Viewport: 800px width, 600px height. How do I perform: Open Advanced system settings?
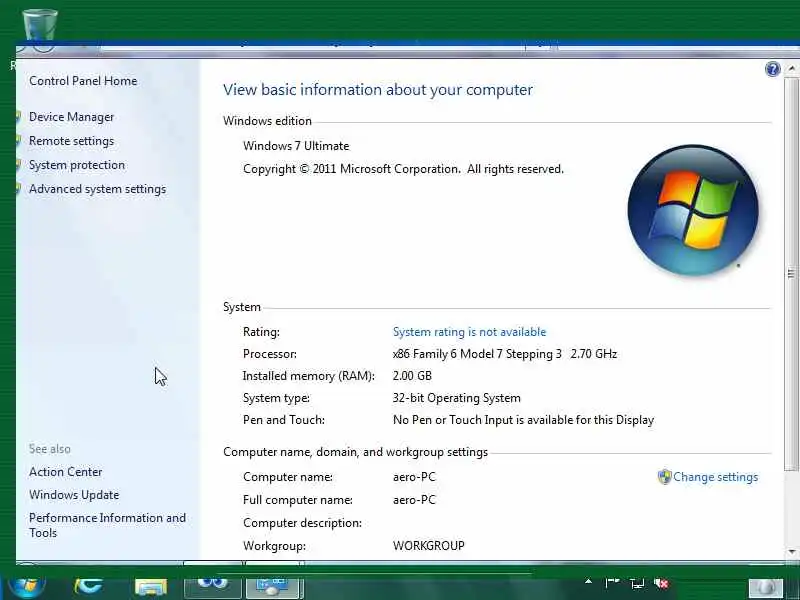tap(97, 189)
